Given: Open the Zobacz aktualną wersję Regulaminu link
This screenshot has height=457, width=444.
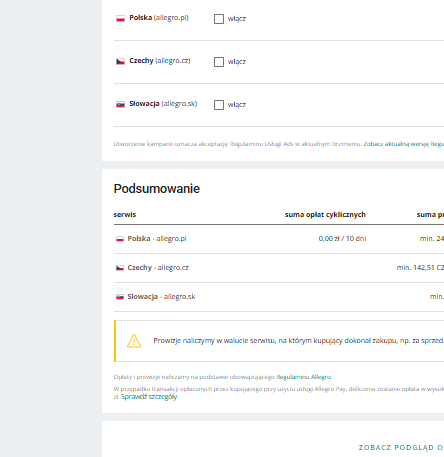Looking at the screenshot, I should (x=404, y=144).
